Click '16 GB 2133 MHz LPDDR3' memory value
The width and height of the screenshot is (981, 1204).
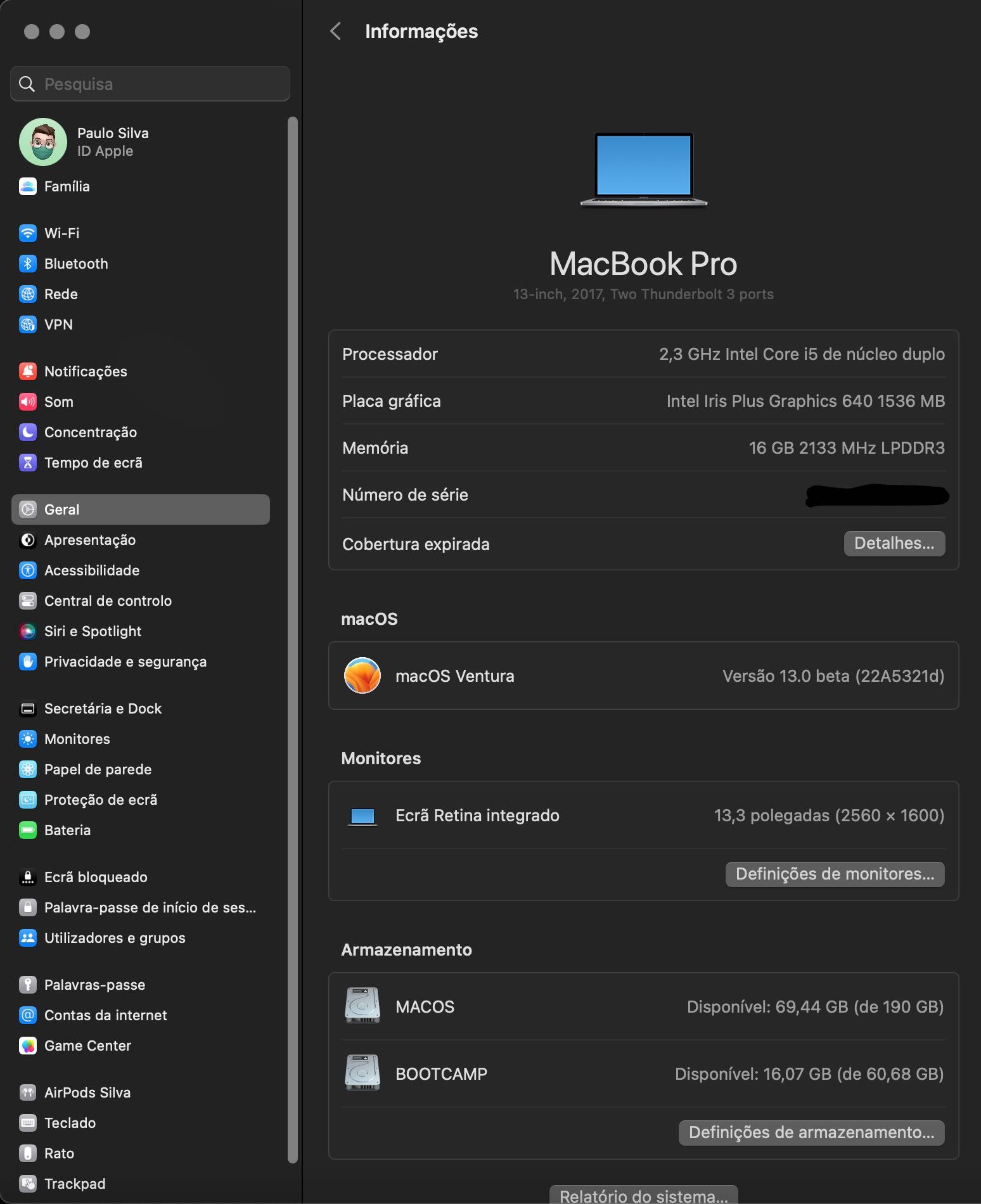pyautogui.click(x=847, y=448)
